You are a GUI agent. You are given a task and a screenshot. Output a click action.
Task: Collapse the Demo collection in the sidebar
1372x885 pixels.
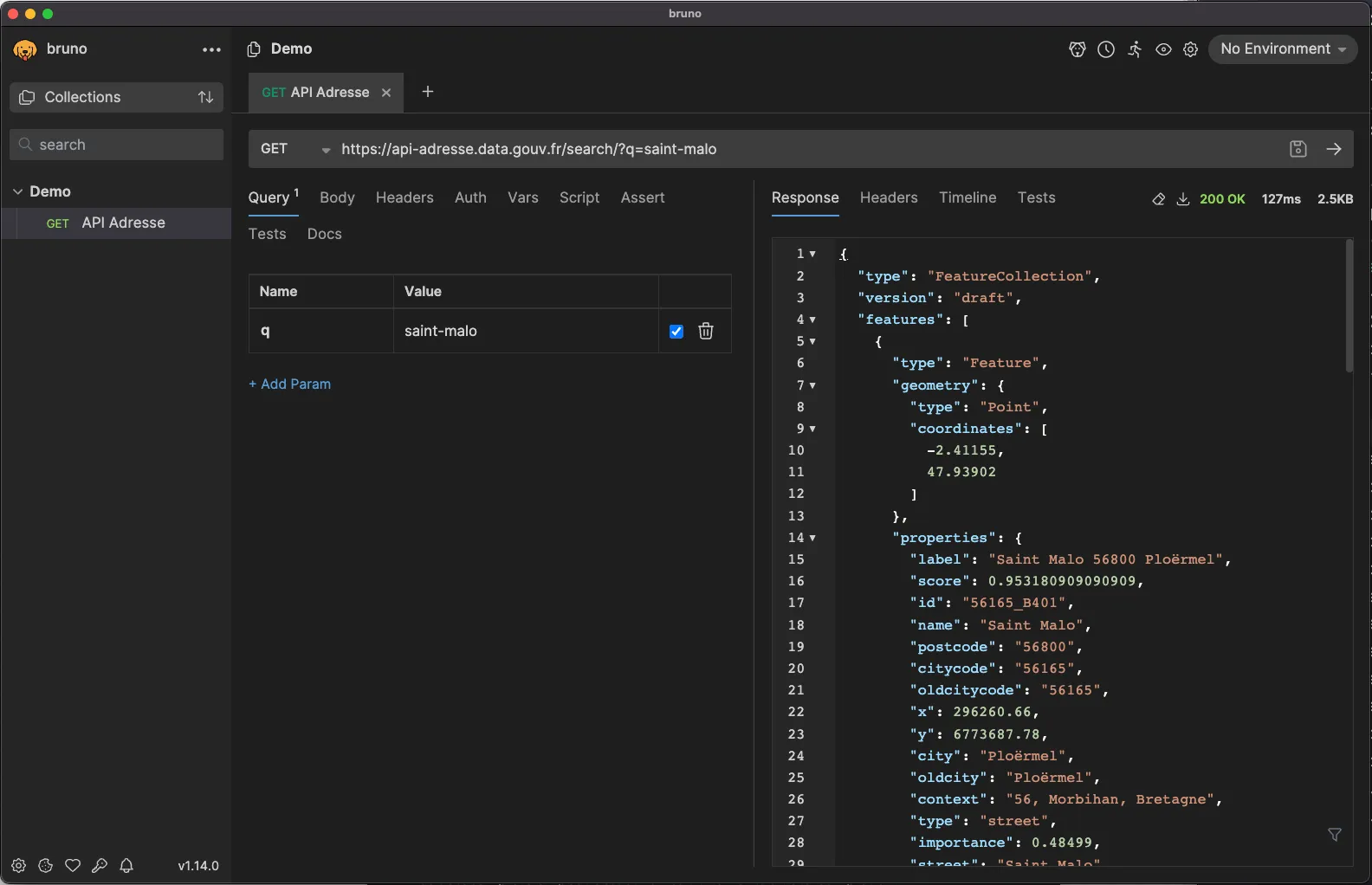click(x=18, y=191)
